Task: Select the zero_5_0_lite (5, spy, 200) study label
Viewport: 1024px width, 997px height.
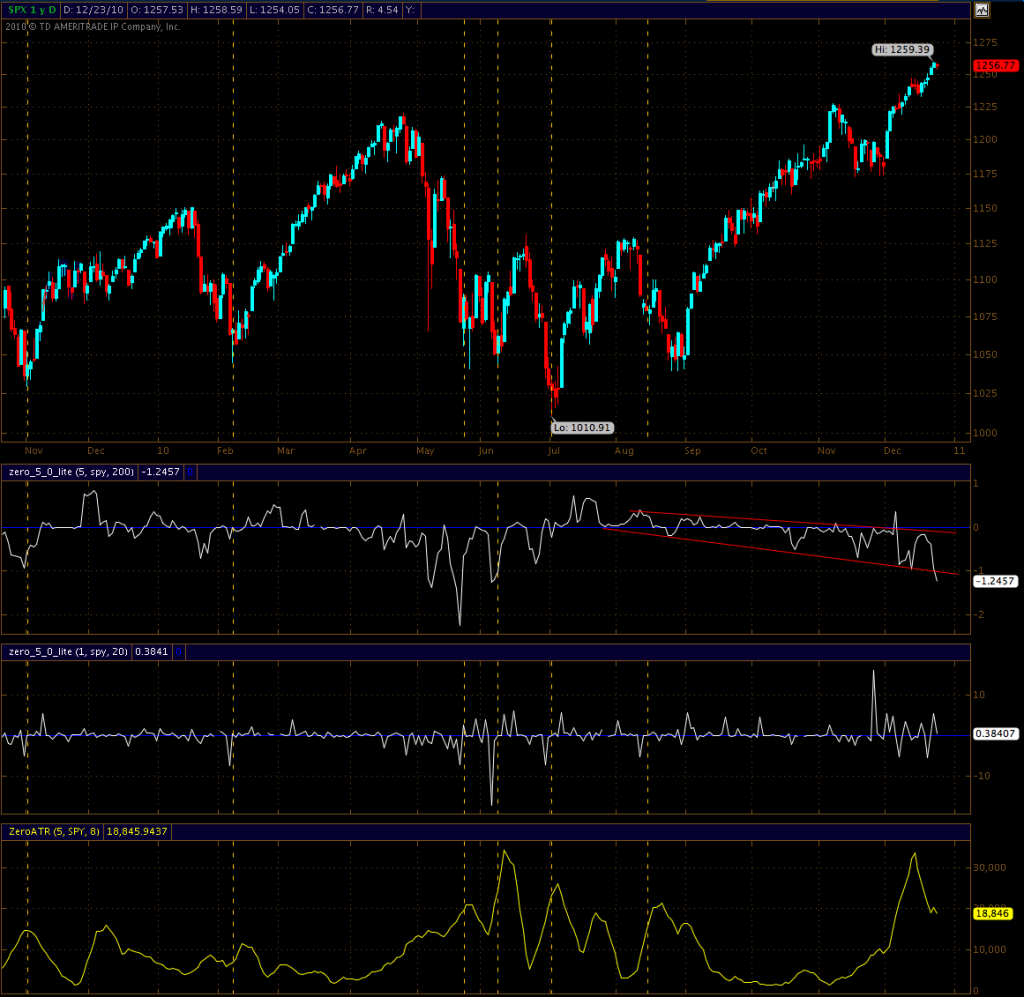Action: pos(70,471)
